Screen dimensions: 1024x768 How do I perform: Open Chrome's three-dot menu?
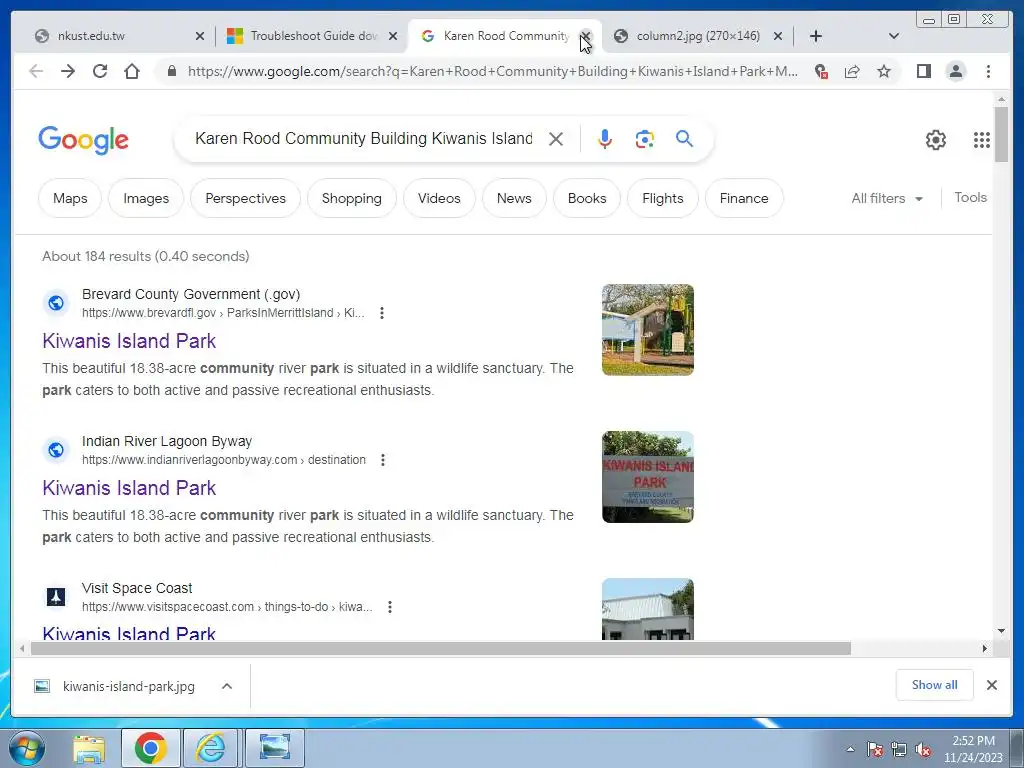(988, 71)
